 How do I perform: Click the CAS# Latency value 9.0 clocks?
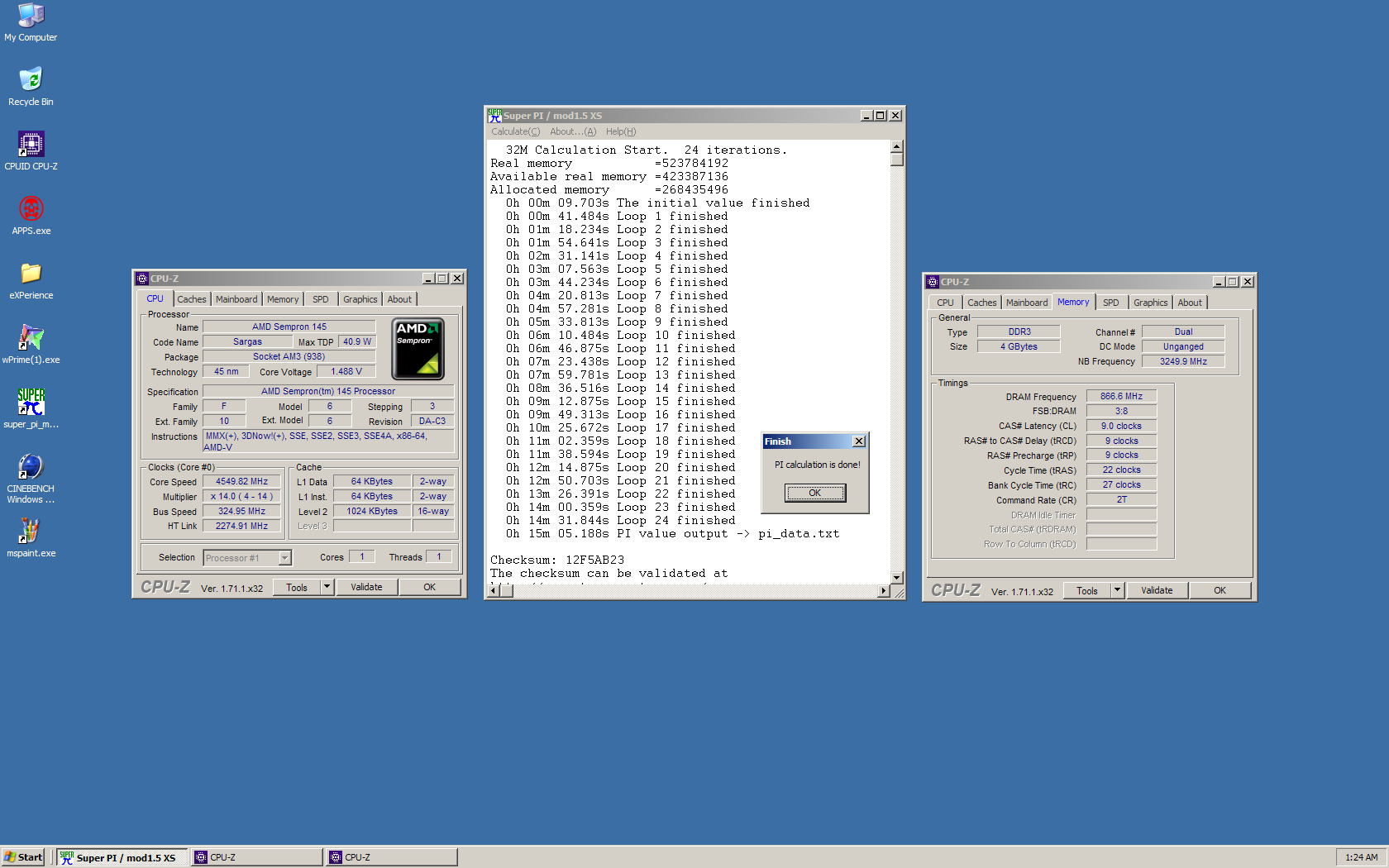point(1121,426)
